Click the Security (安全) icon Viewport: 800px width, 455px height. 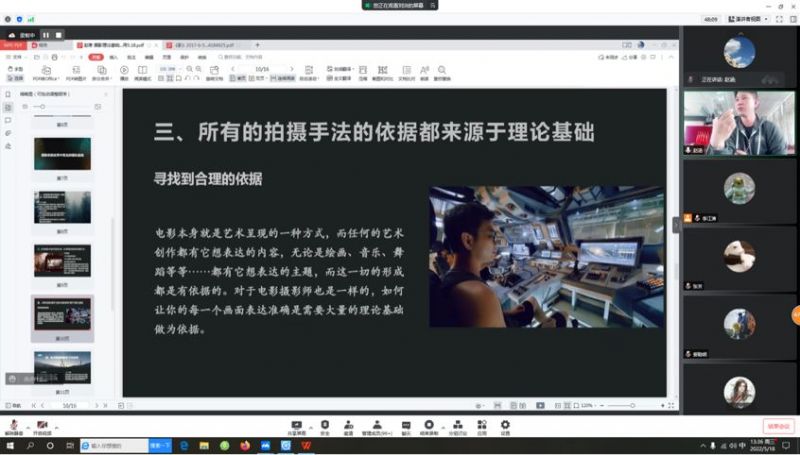(x=324, y=425)
